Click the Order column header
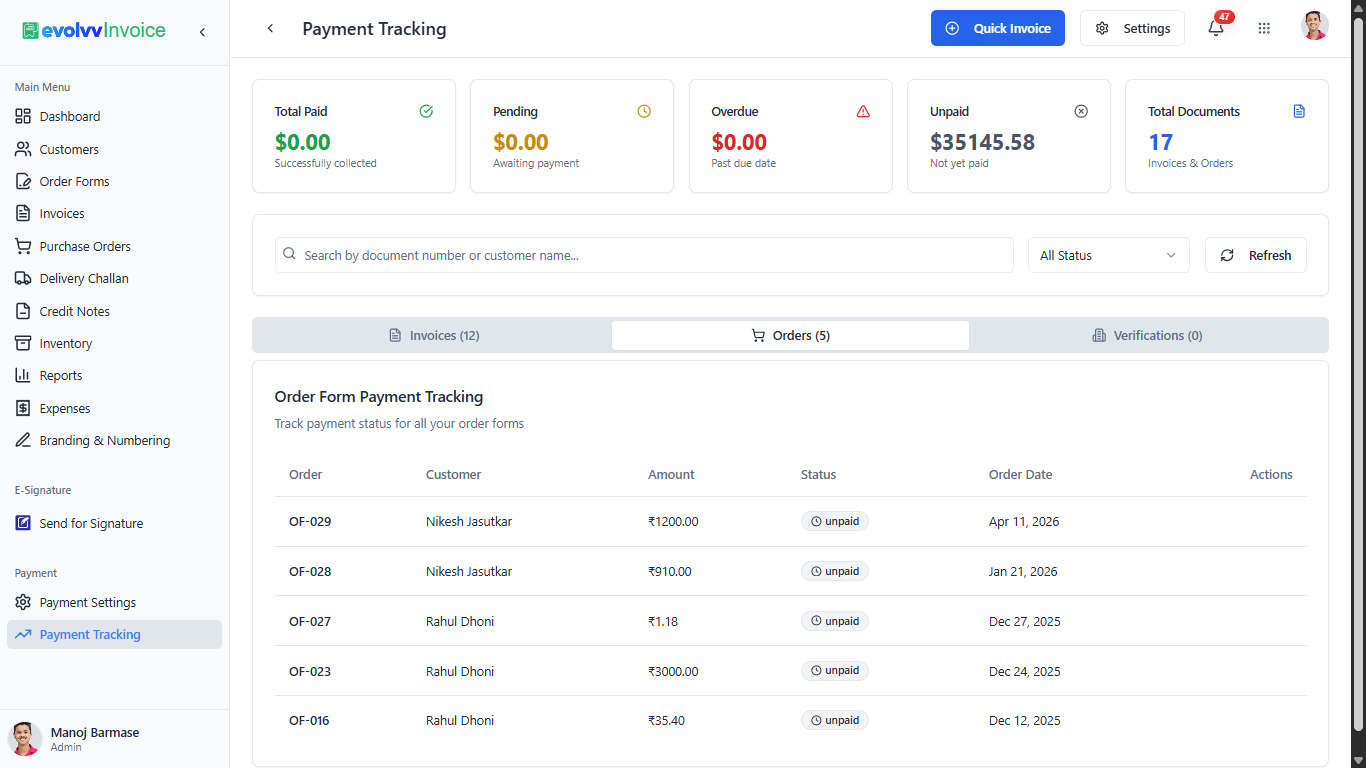 pos(306,475)
